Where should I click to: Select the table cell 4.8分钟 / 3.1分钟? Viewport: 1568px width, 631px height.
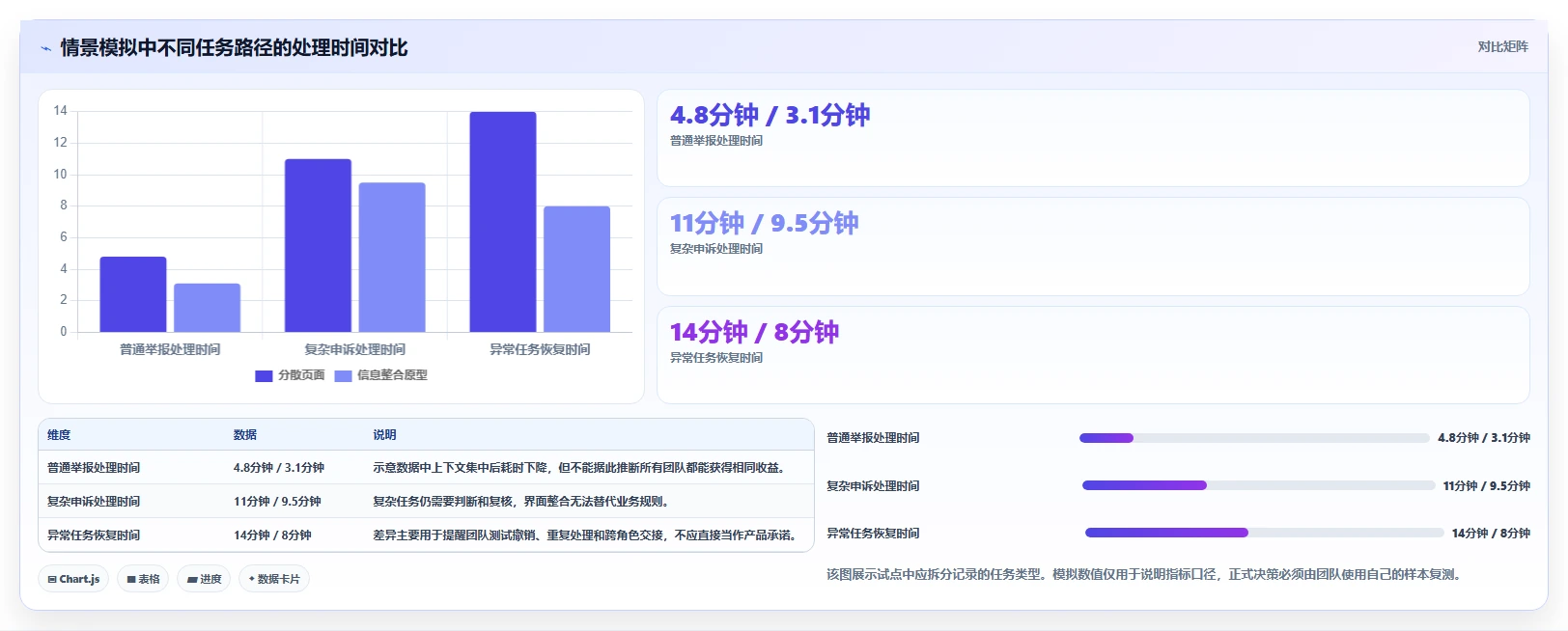279,468
